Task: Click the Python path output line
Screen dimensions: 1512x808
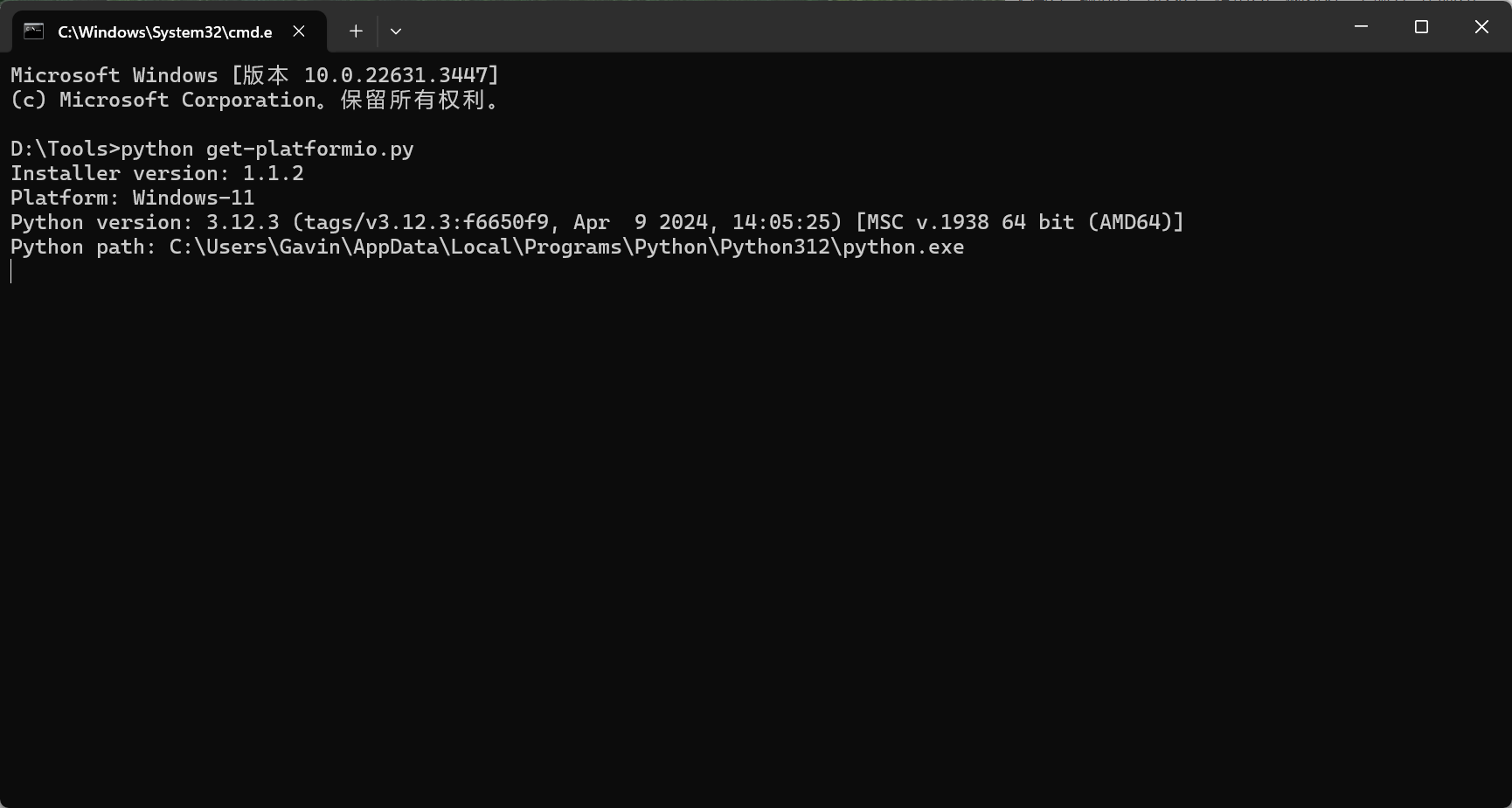Action: [488, 247]
